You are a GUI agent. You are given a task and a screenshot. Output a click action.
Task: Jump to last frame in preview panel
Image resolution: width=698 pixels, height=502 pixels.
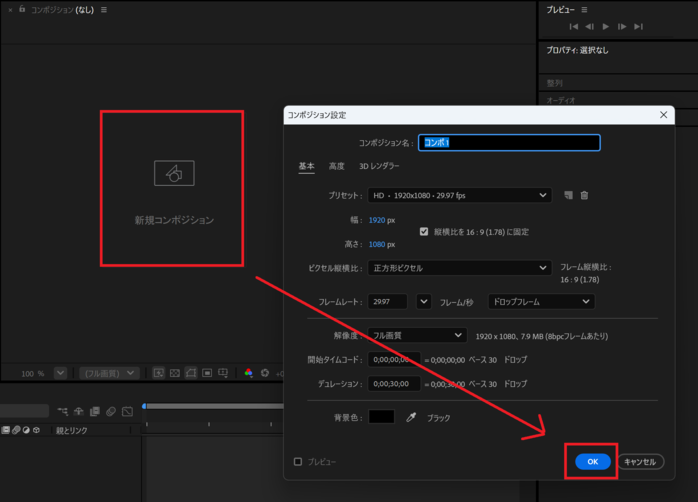638,27
